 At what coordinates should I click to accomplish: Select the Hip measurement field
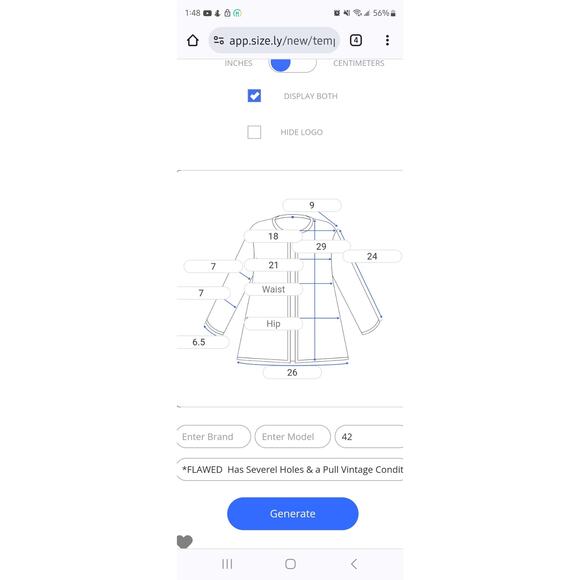pyautogui.click(x=273, y=324)
